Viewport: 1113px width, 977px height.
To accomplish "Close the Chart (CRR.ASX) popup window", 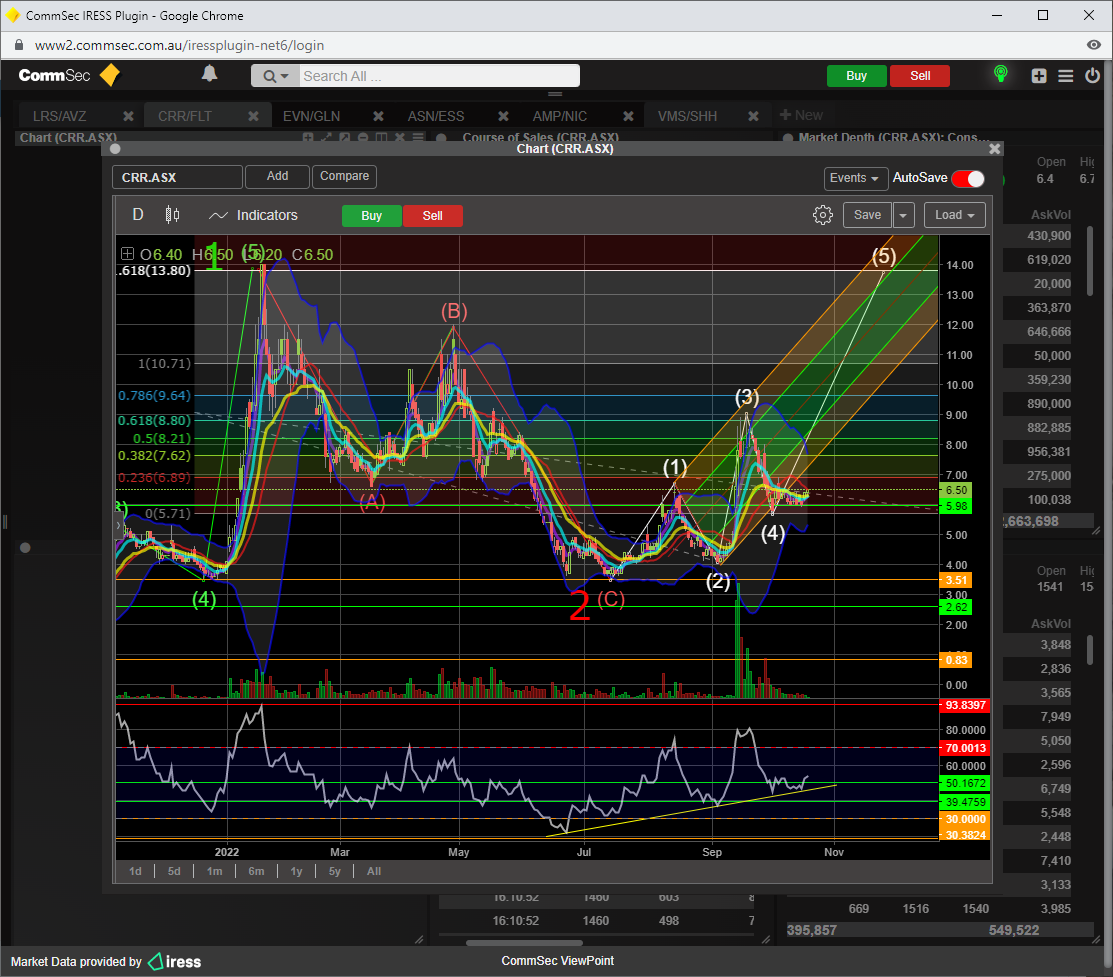I will (994, 149).
